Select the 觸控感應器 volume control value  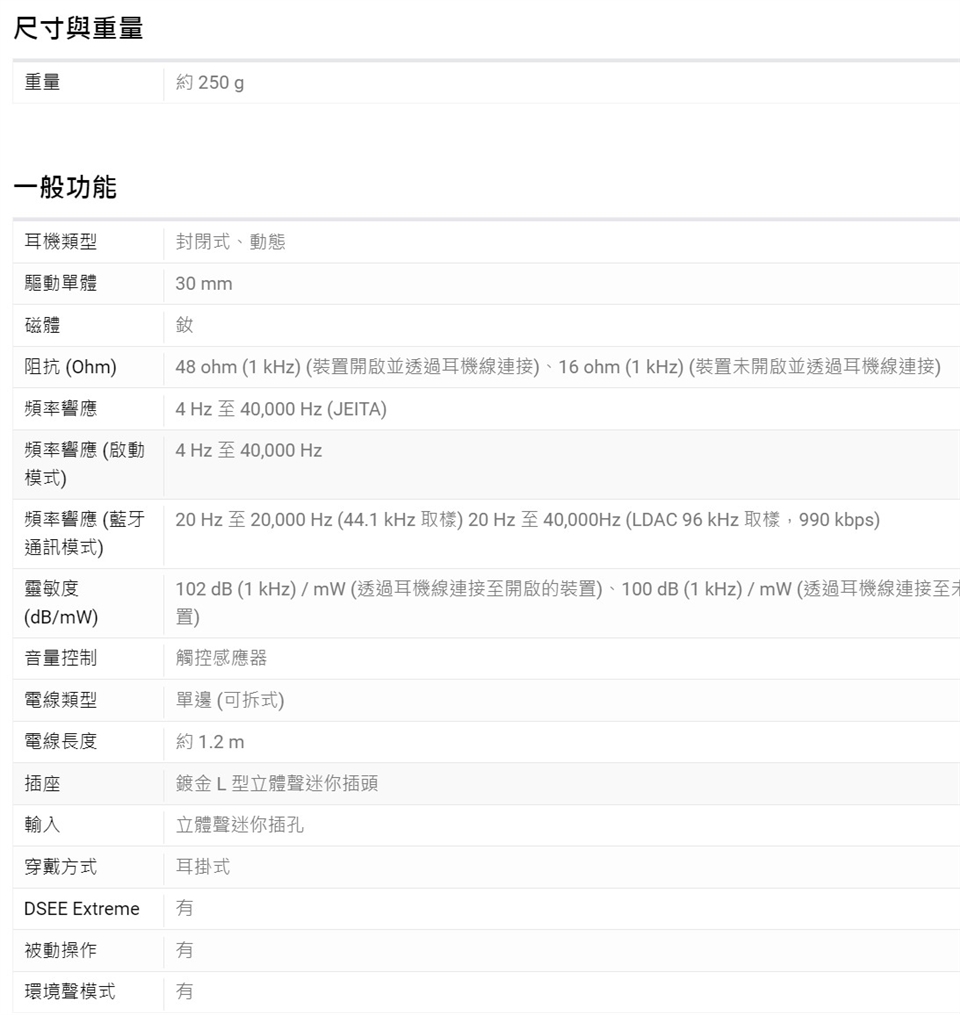pyautogui.click(x=221, y=659)
